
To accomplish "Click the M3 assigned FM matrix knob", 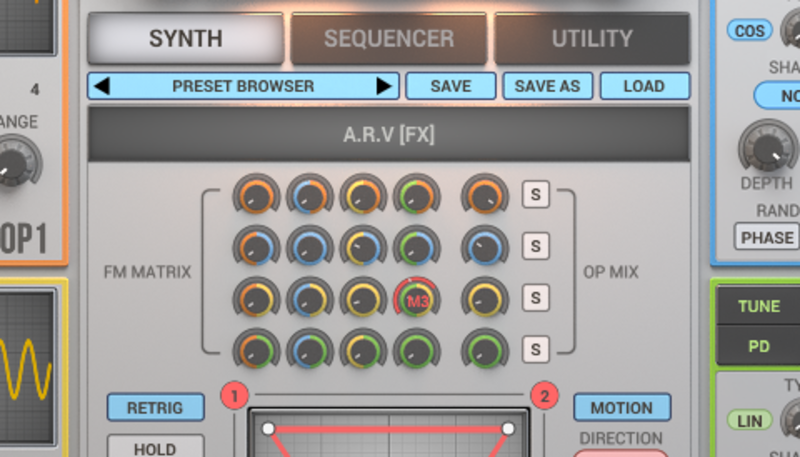I will [417, 298].
